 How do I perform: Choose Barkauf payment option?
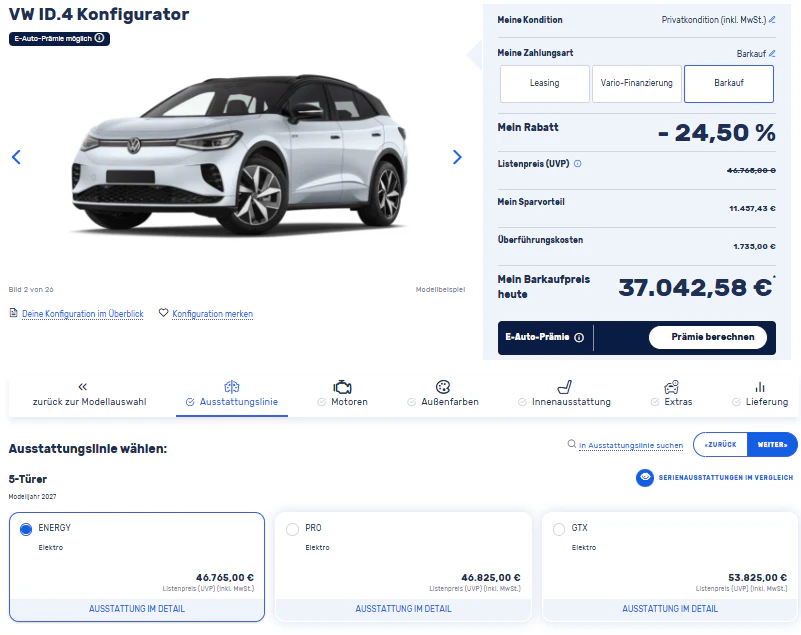tap(729, 84)
